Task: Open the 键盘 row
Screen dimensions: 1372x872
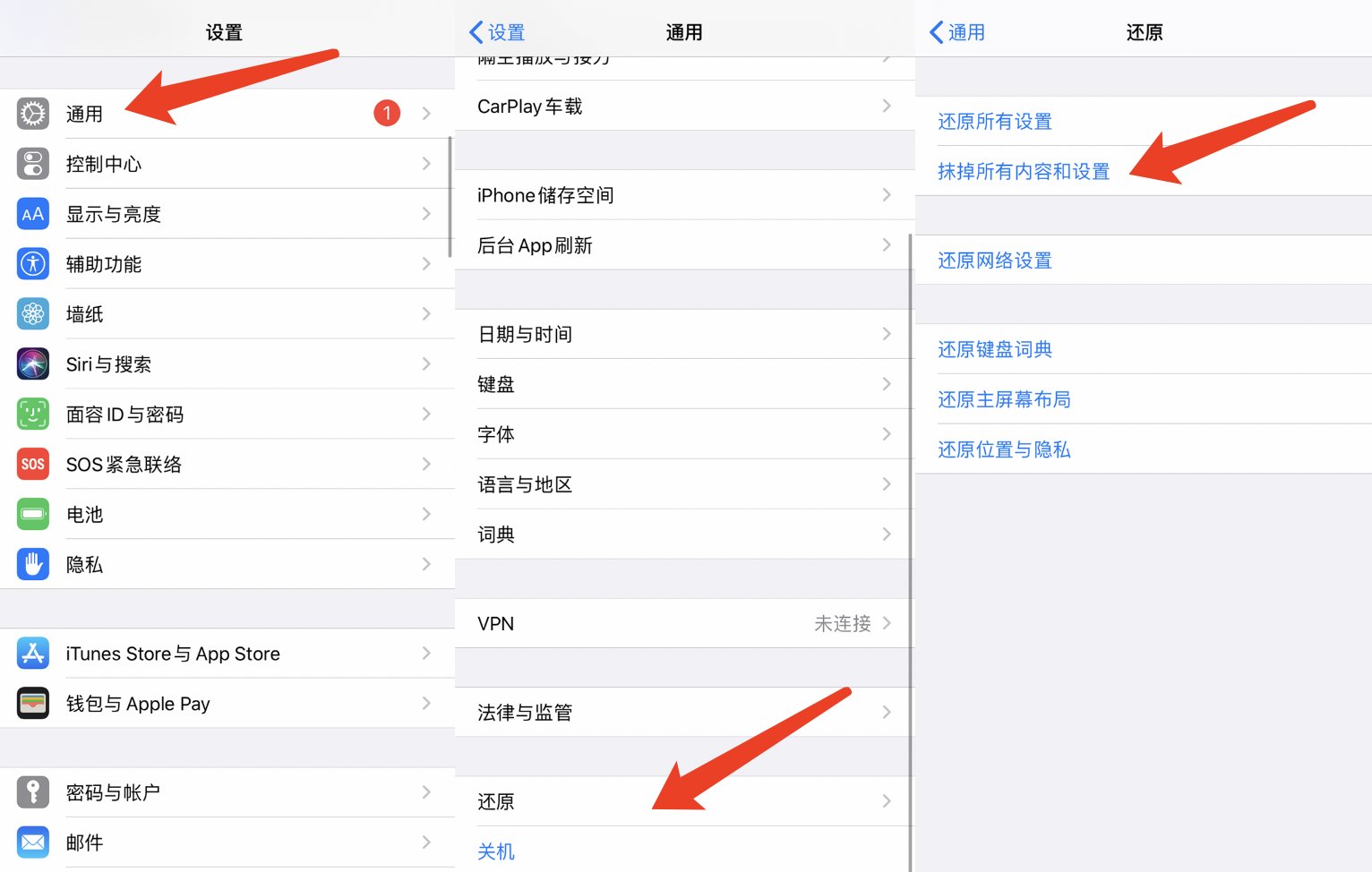Action: 684,384
